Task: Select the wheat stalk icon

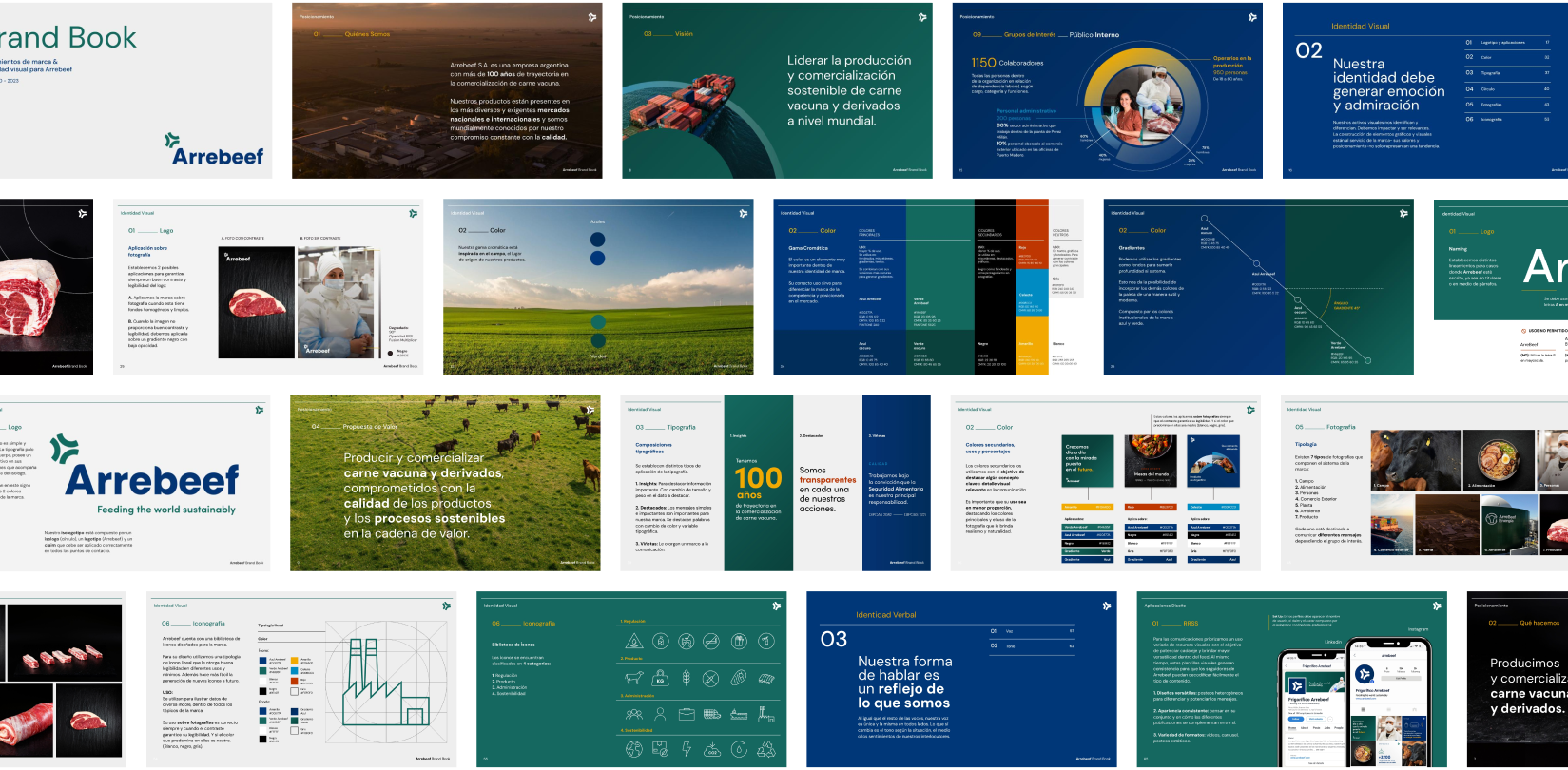Action: [x=687, y=678]
